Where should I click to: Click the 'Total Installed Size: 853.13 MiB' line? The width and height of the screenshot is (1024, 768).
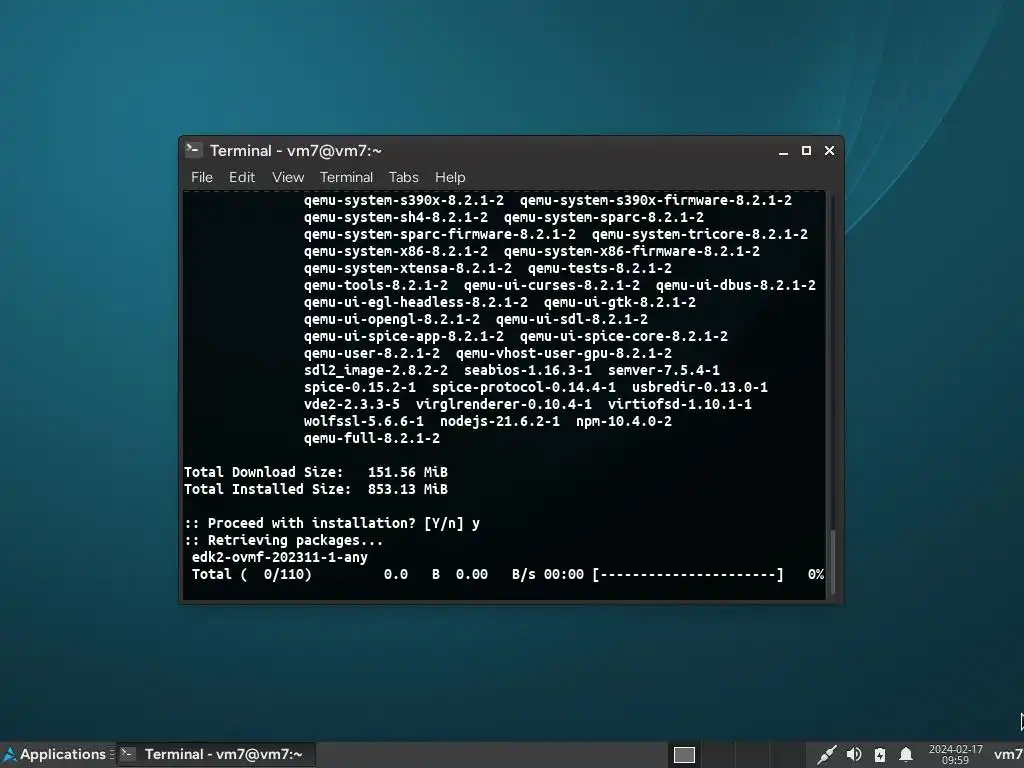click(x=316, y=489)
